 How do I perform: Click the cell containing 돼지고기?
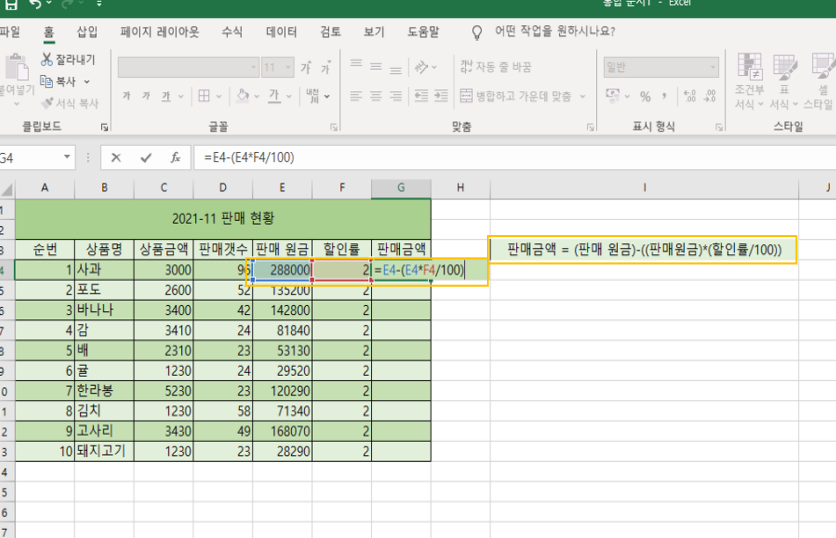[x=104, y=451]
